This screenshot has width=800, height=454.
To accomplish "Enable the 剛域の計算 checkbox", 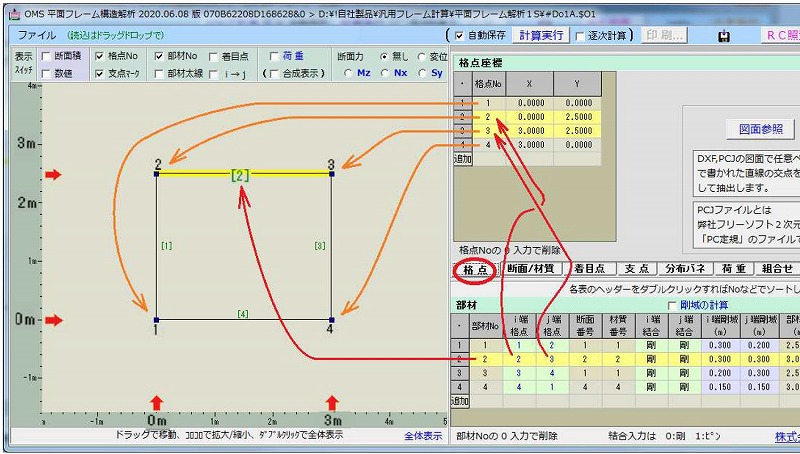I will (672, 306).
